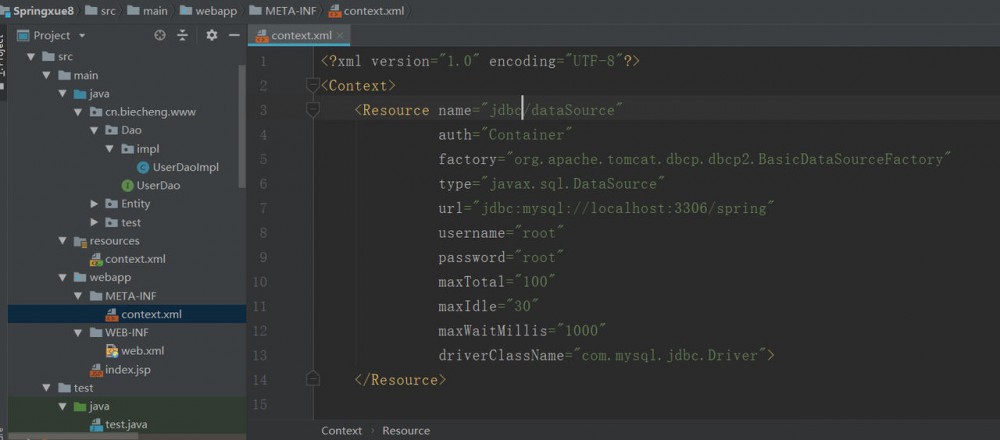Screen dimensions: 1000x440
Task: Click fold marker at line 14
Action: [x=312, y=380]
